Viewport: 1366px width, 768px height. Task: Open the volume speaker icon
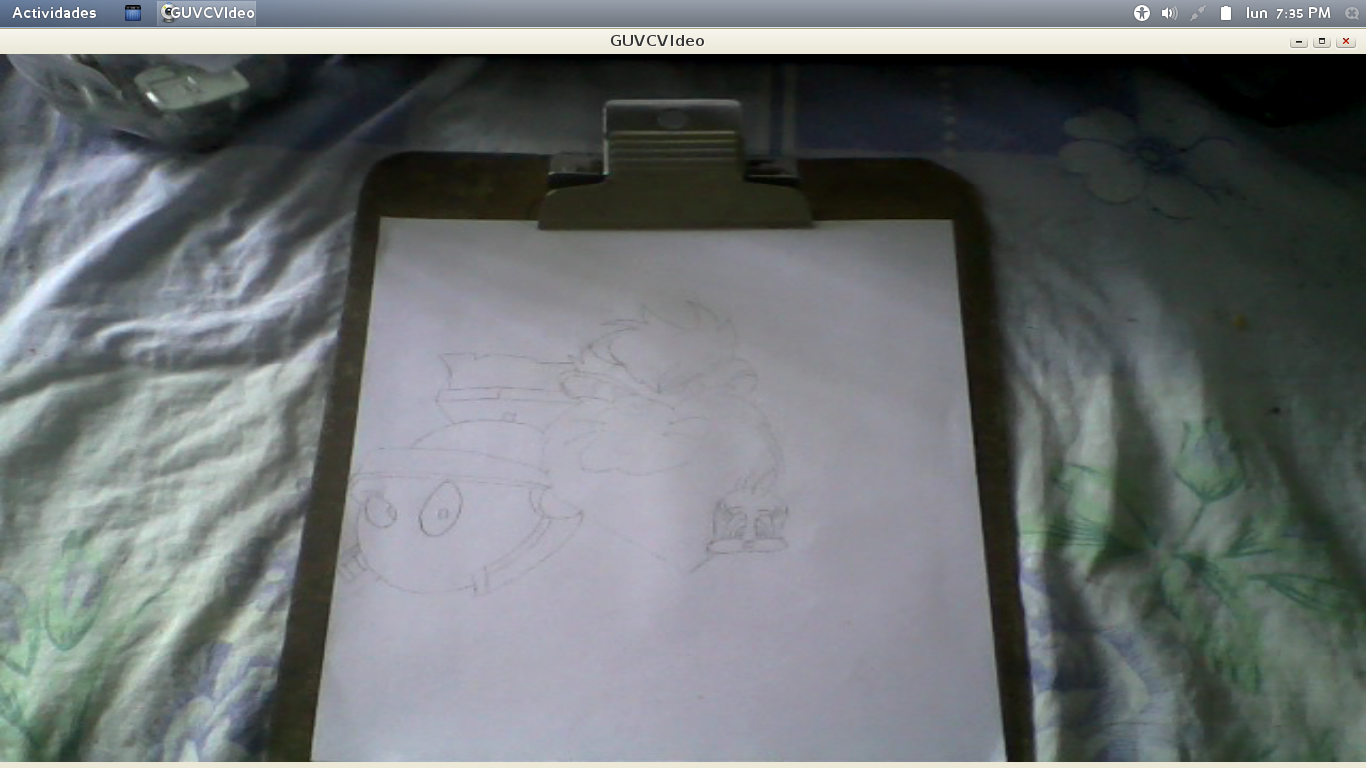[x=1169, y=13]
